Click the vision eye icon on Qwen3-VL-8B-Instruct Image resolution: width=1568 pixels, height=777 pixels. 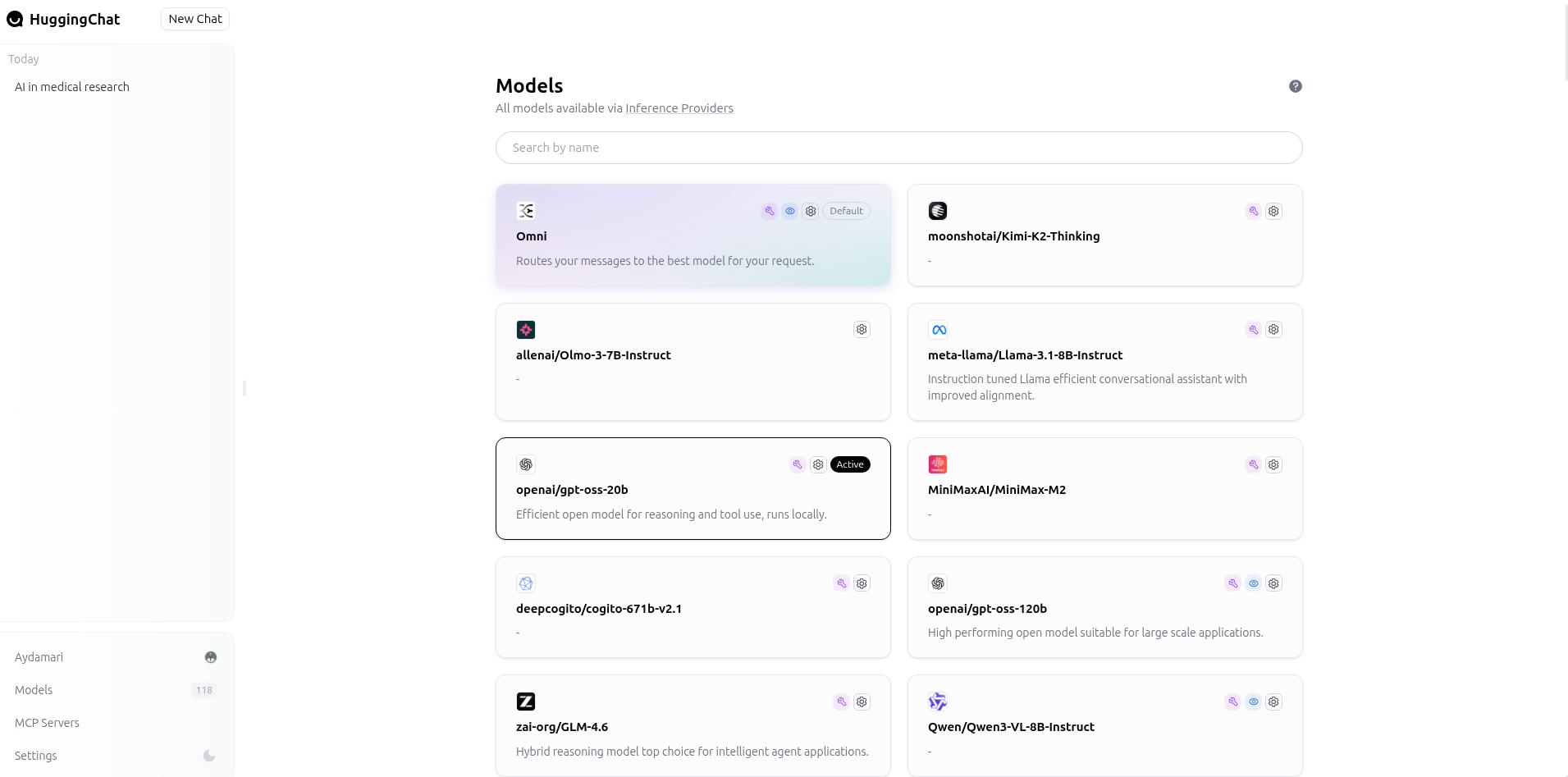tap(1253, 702)
